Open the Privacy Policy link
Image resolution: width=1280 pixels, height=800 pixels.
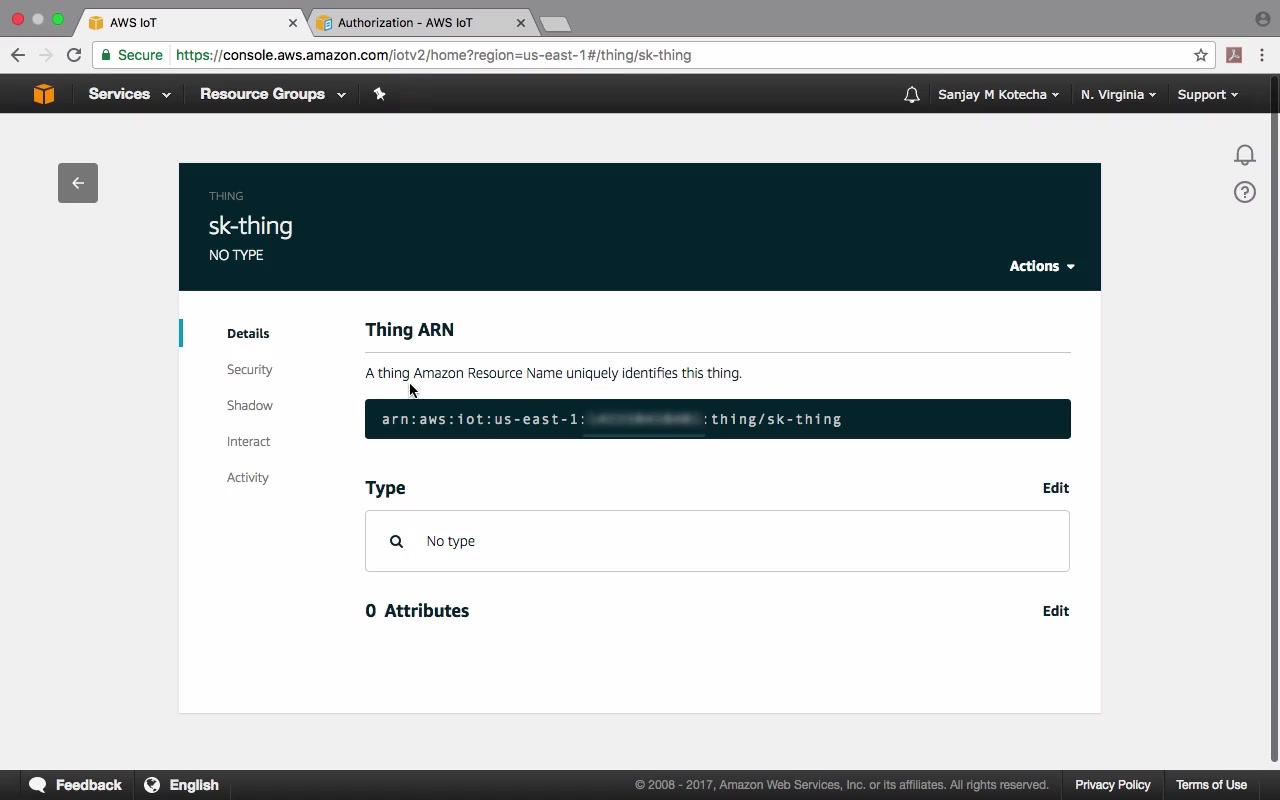(x=1113, y=785)
